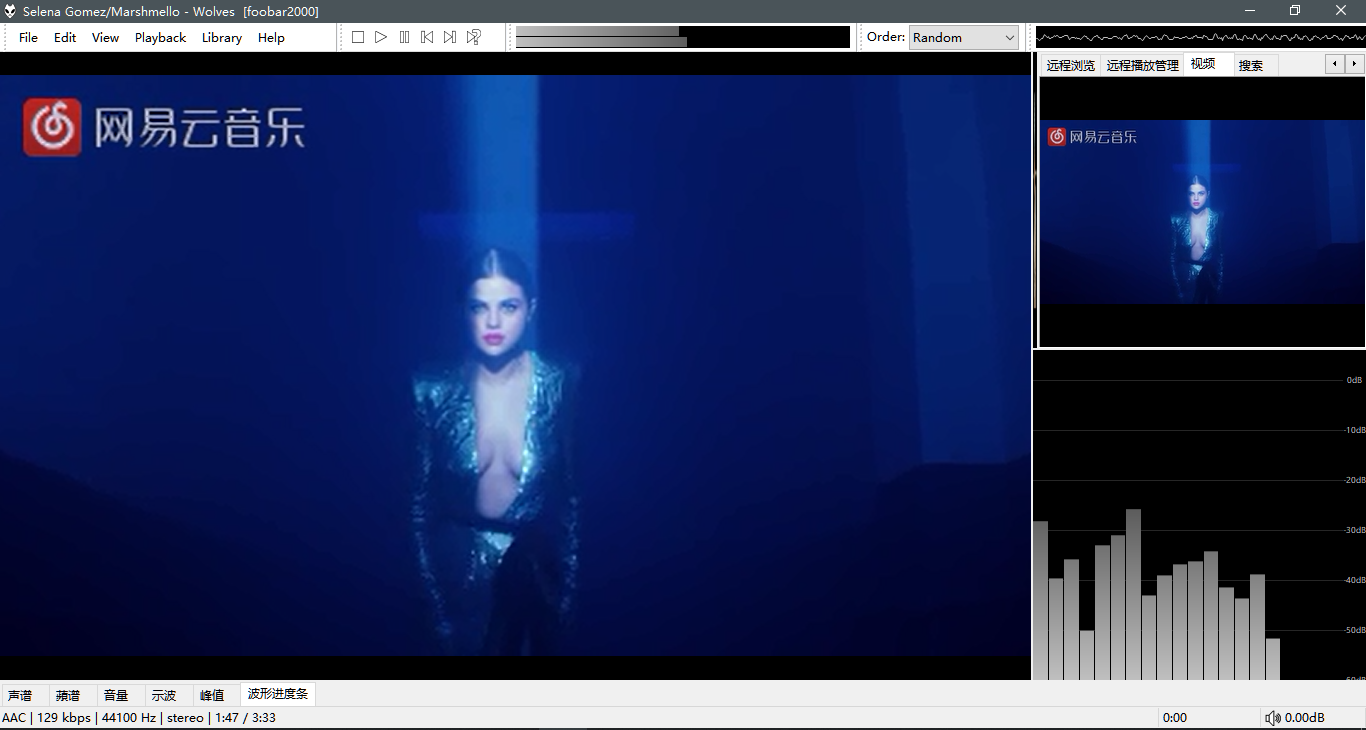Select the 声谱 tab at bottom
1366x730 pixels.
tap(20, 695)
